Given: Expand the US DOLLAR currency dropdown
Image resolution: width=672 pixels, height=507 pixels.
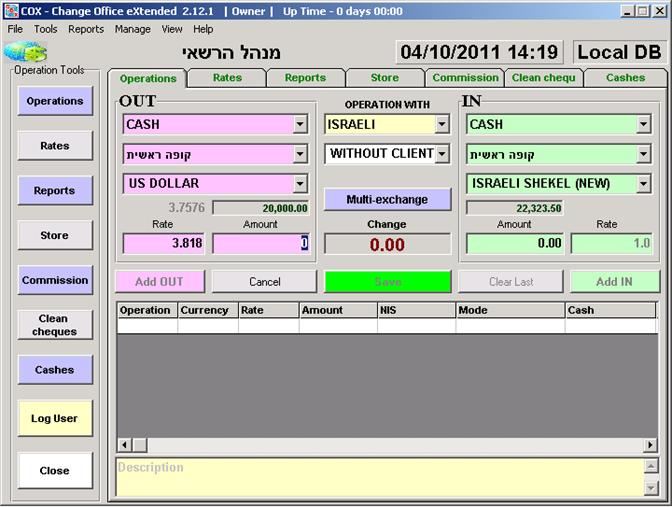Looking at the screenshot, I should click(x=299, y=184).
